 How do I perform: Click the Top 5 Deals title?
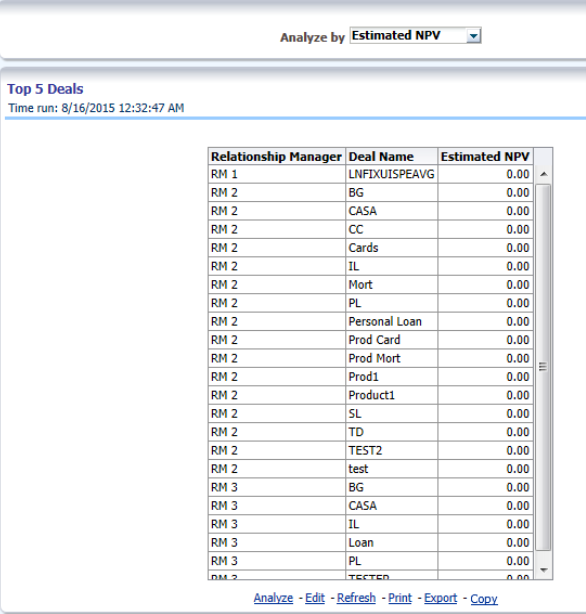click(45, 89)
